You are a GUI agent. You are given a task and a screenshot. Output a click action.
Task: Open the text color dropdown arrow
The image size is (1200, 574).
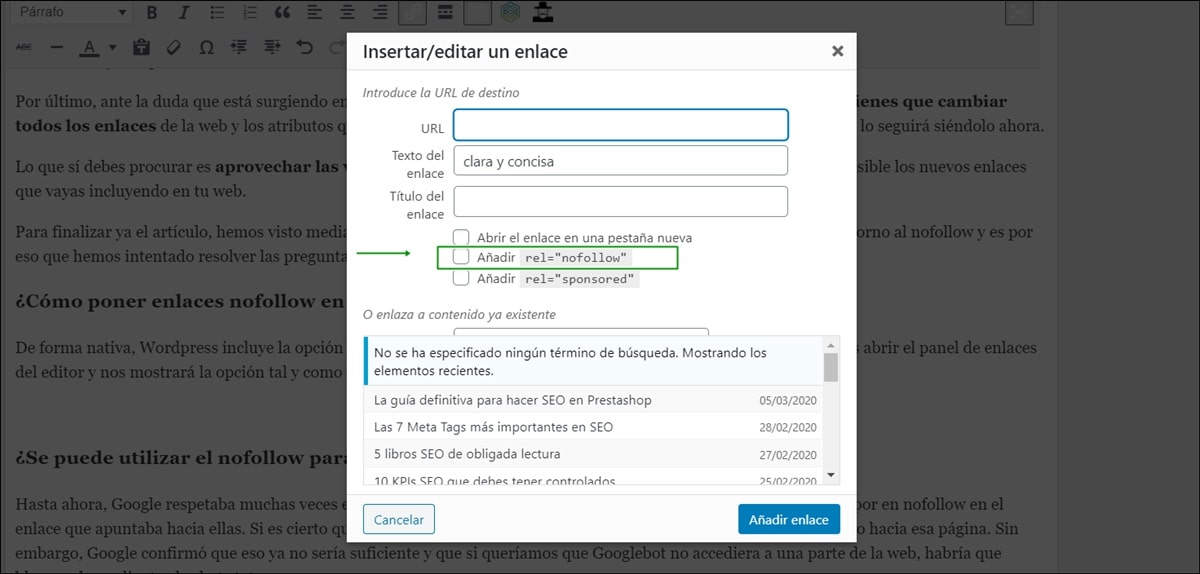point(112,47)
